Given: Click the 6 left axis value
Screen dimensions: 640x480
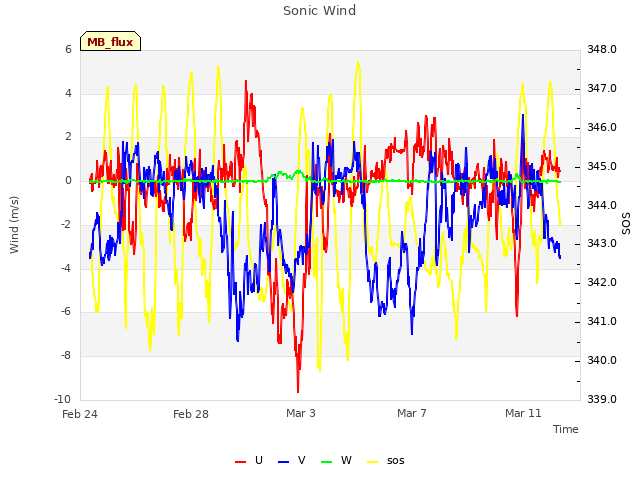Looking at the screenshot, I should pyautogui.click(x=68, y=49).
